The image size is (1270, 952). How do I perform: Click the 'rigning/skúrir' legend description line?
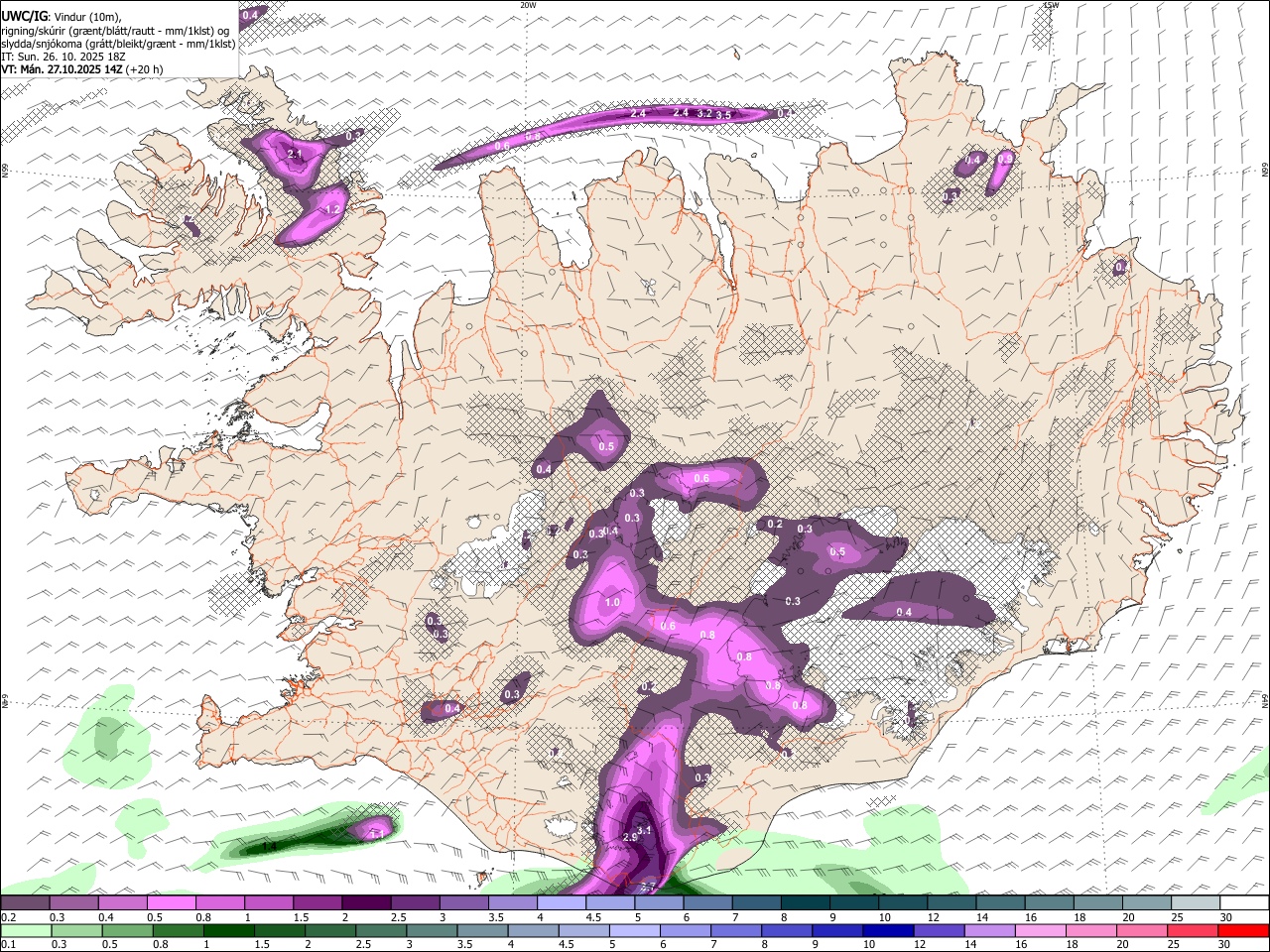[x=117, y=31]
